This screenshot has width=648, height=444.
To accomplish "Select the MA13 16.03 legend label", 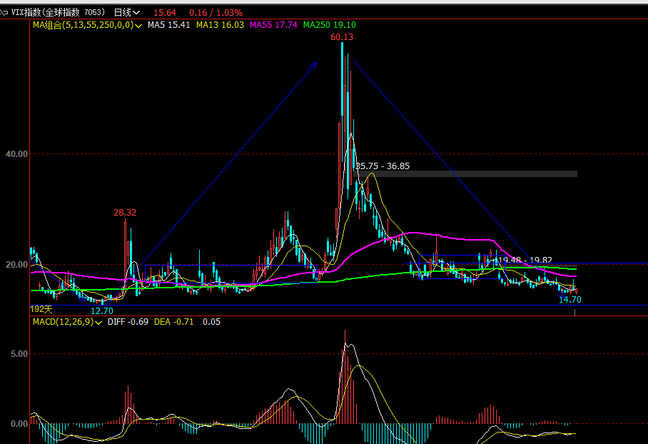I will [220, 25].
